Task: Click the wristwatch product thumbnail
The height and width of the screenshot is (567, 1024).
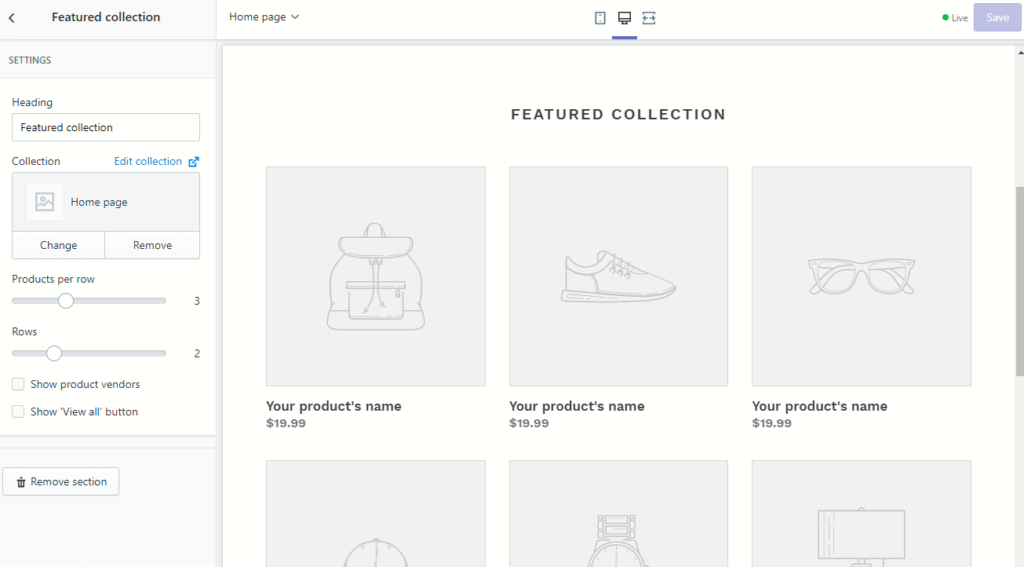Action: click(618, 513)
